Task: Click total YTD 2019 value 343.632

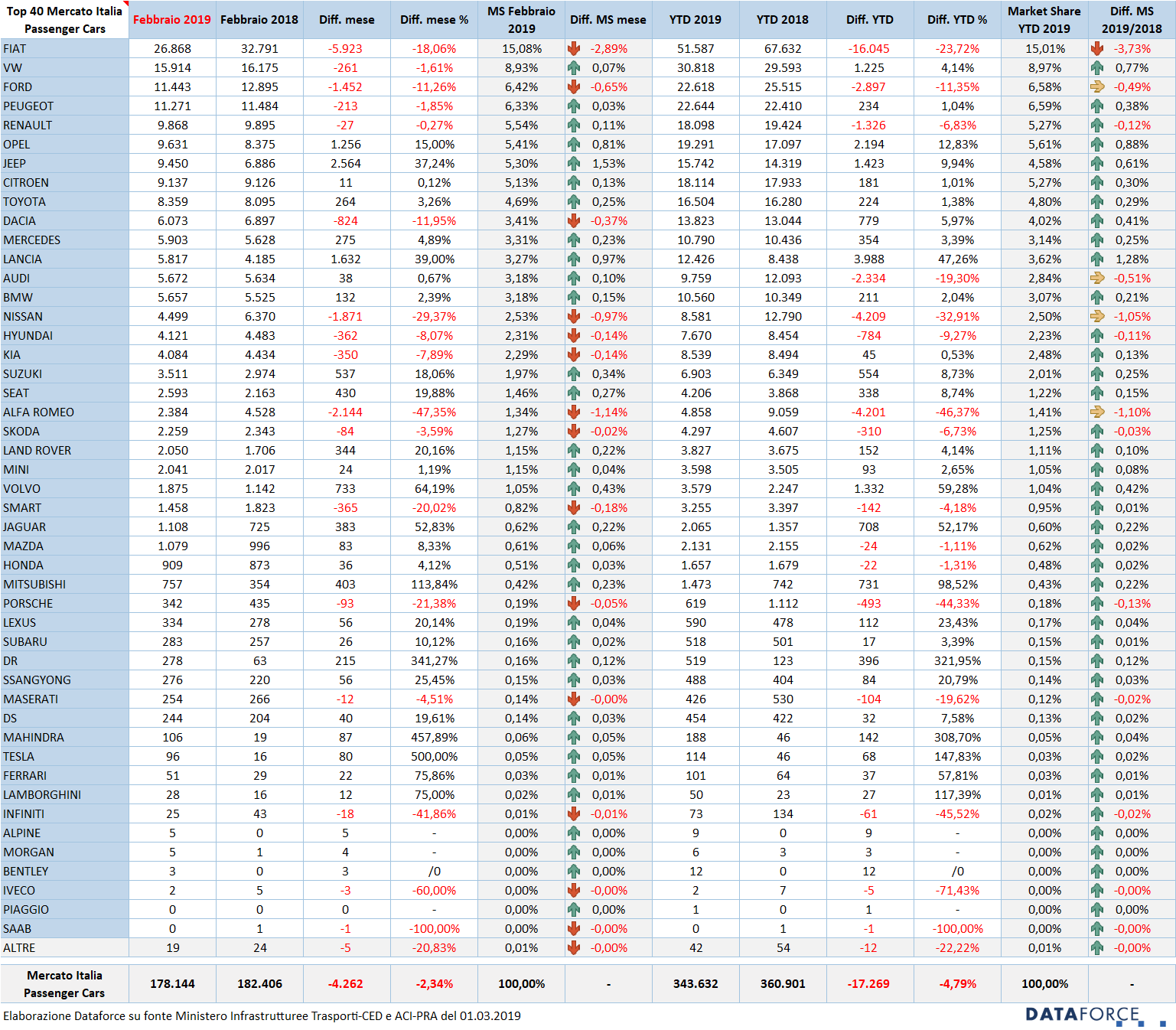Action: pyautogui.click(x=696, y=983)
